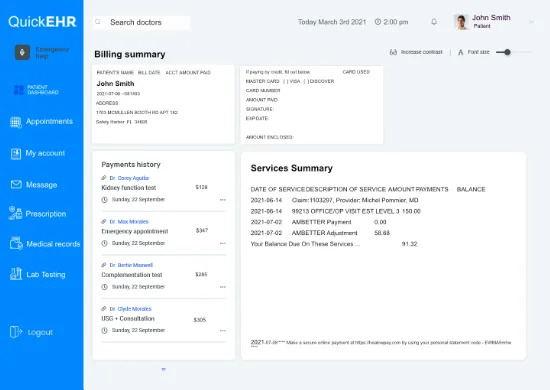Click clock icon under USG + Consultation

tap(104, 330)
